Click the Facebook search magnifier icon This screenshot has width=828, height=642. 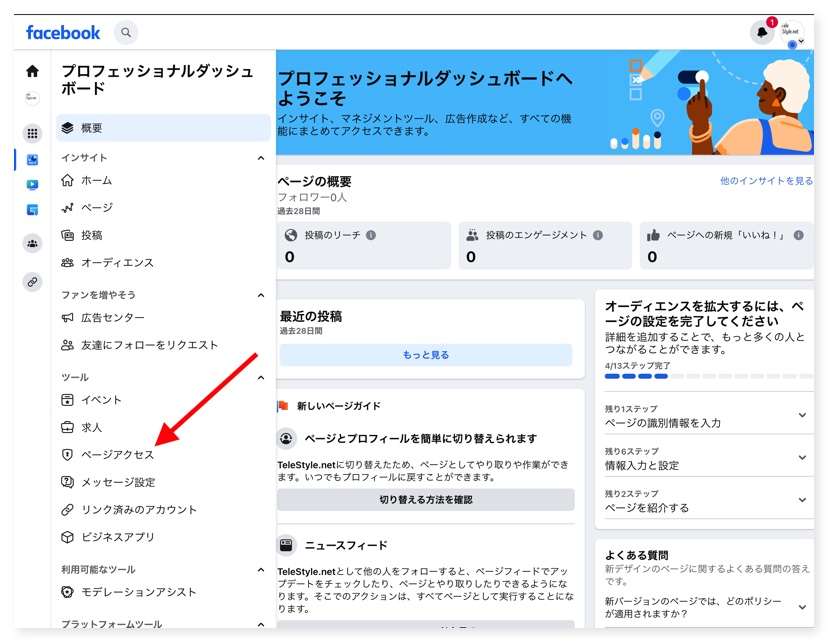pyautogui.click(x=126, y=33)
